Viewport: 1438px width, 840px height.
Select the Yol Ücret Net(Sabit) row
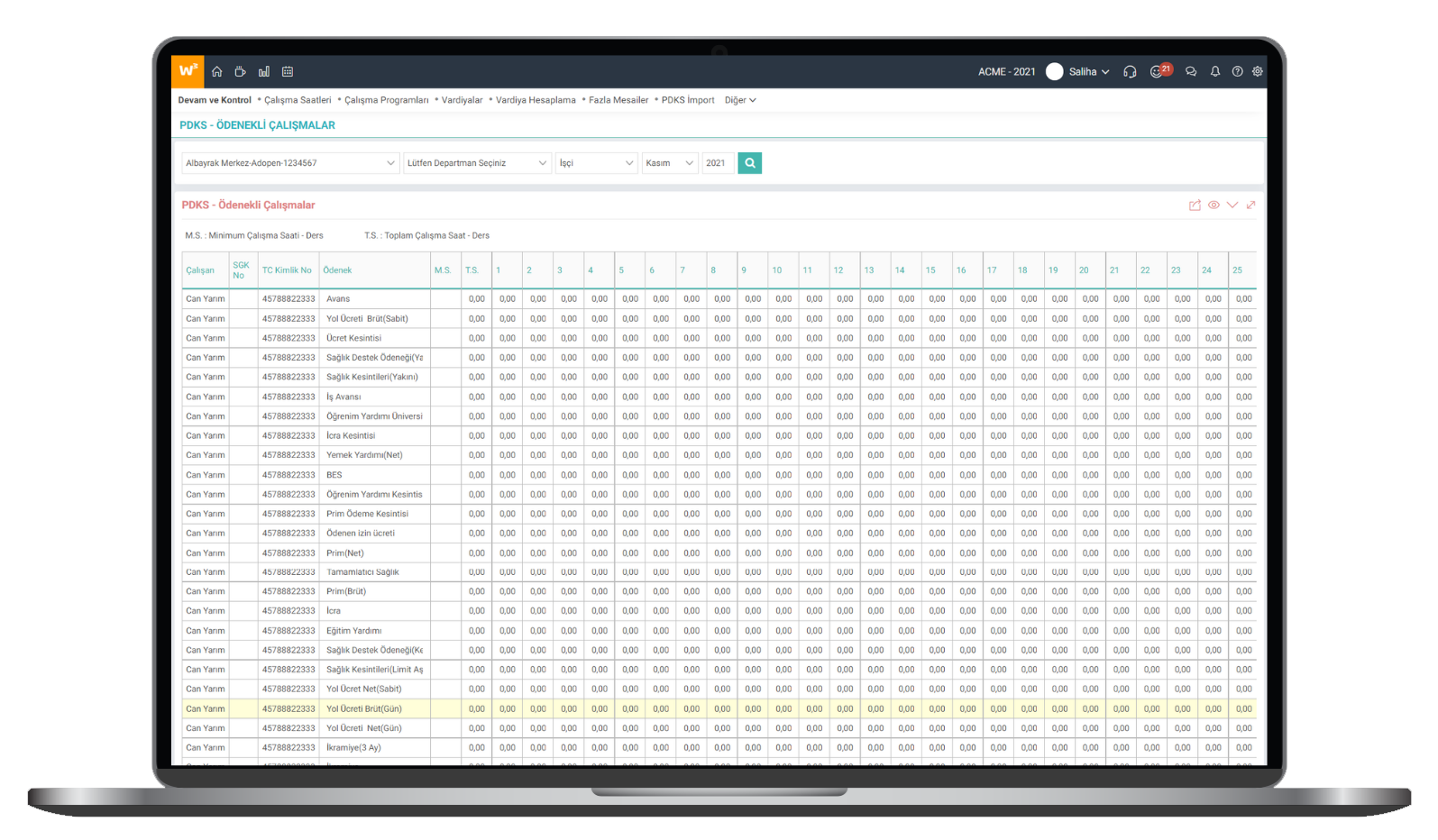click(719, 689)
